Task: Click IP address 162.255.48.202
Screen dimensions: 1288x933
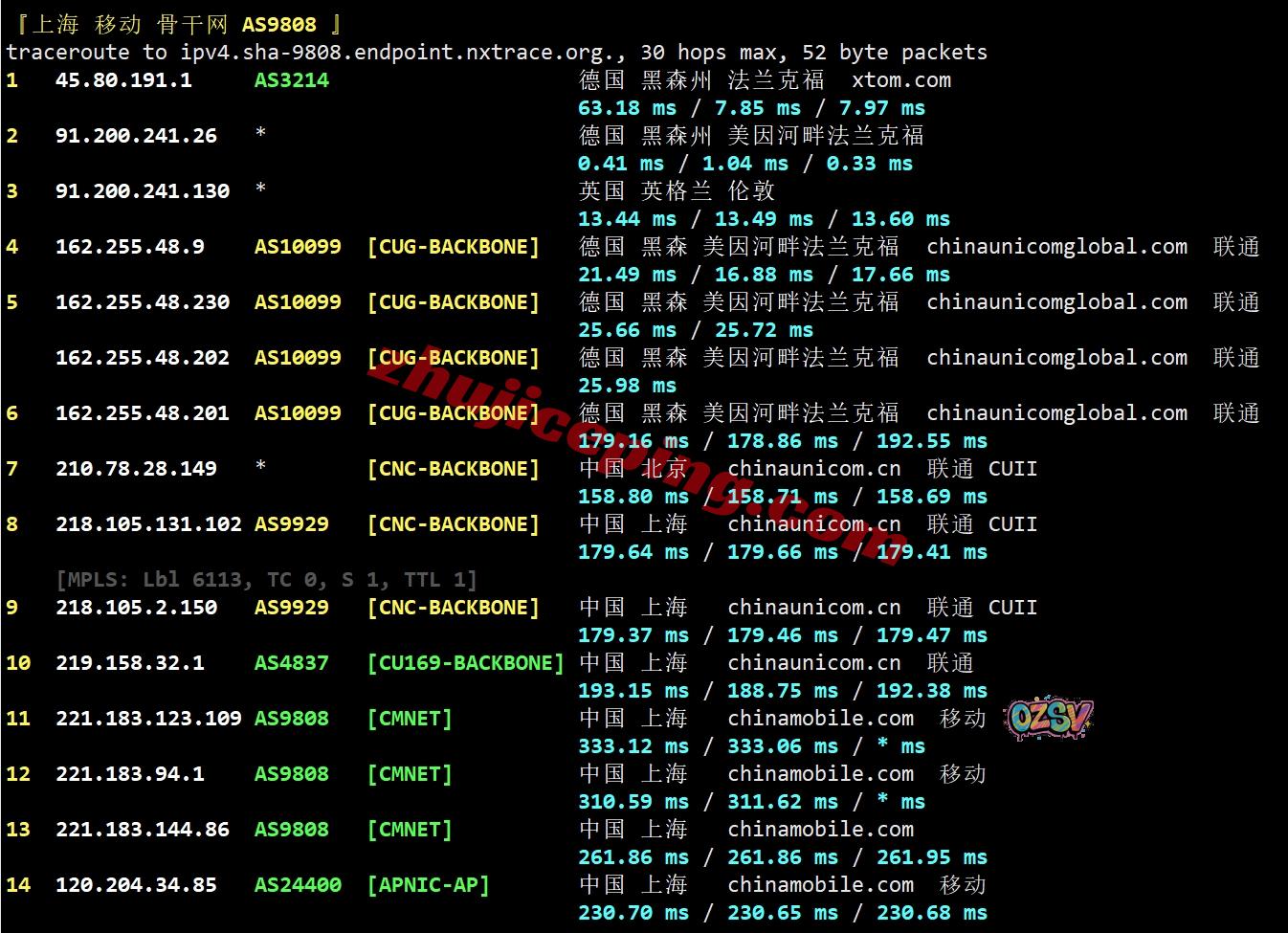Action: 143,358
